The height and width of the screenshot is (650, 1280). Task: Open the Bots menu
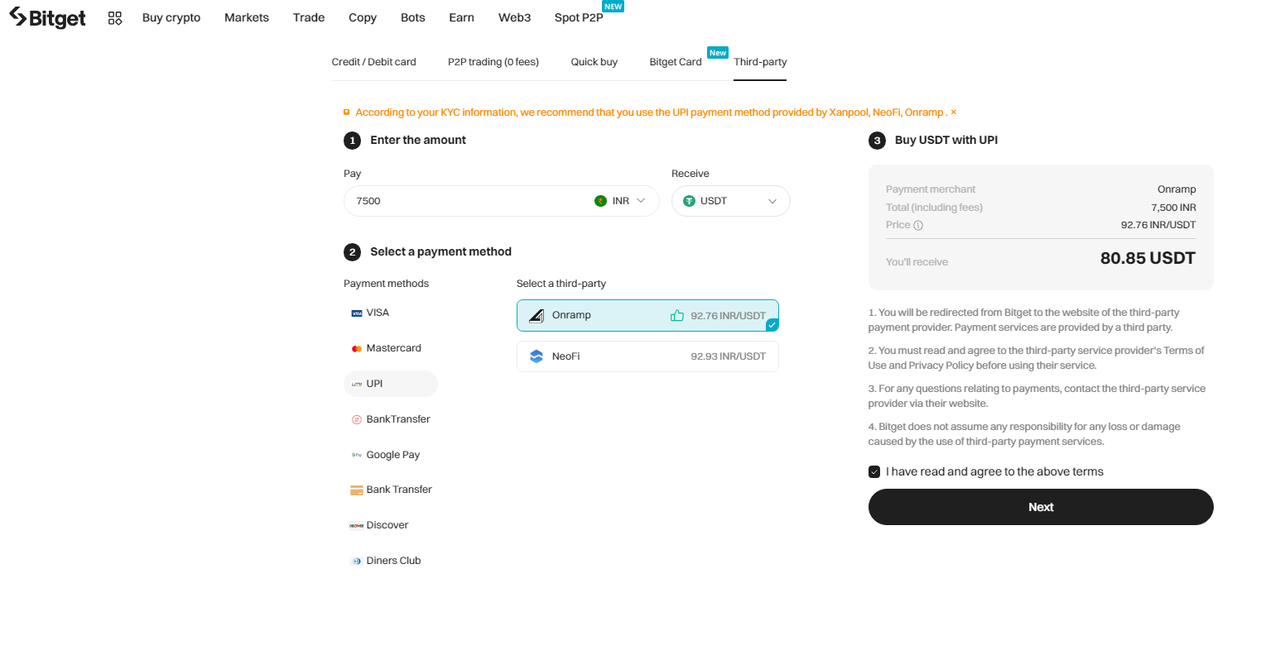point(413,18)
